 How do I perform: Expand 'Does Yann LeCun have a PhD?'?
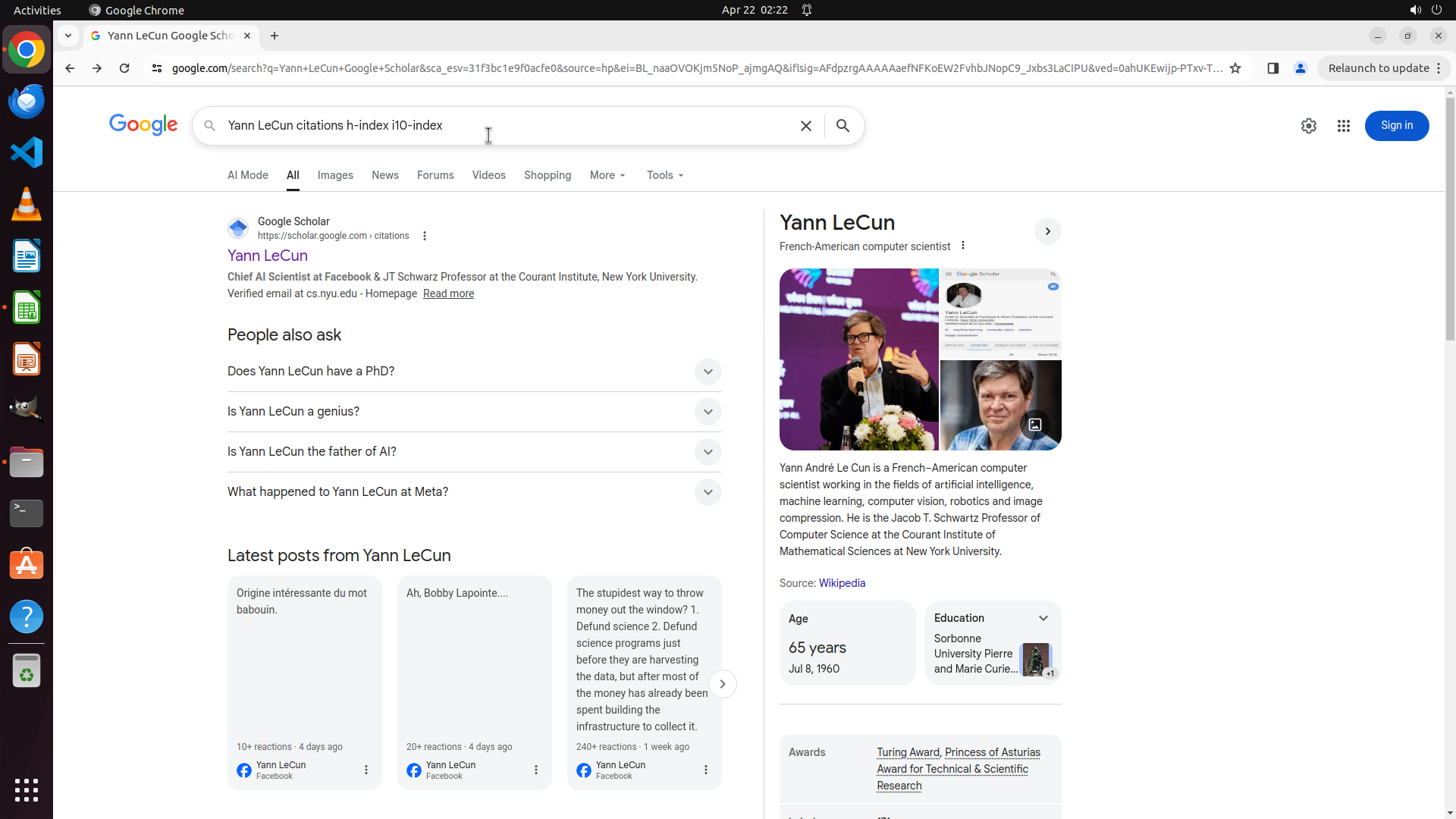point(707,372)
